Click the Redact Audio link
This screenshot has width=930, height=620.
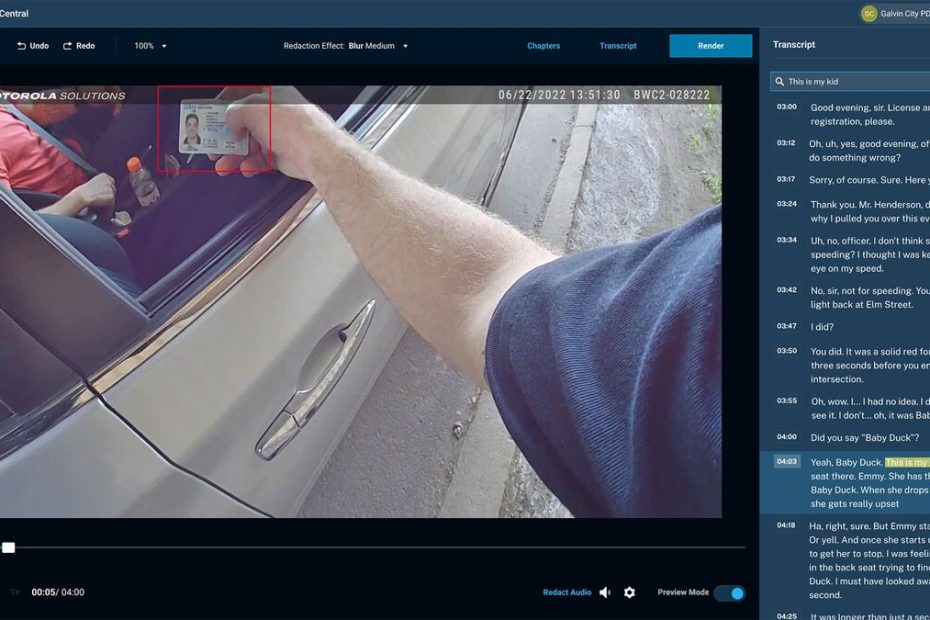point(567,592)
